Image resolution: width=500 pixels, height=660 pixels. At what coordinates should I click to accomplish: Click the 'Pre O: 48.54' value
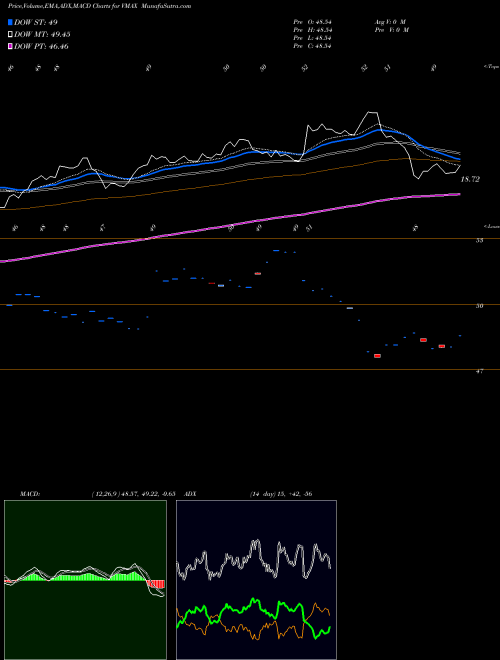click(312, 22)
